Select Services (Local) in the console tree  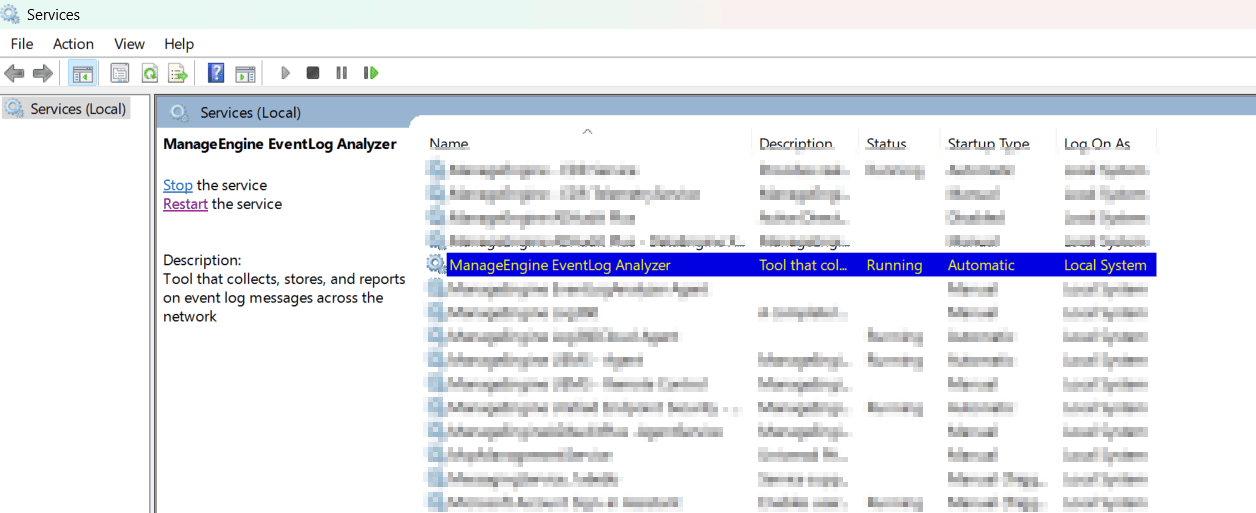(78, 109)
